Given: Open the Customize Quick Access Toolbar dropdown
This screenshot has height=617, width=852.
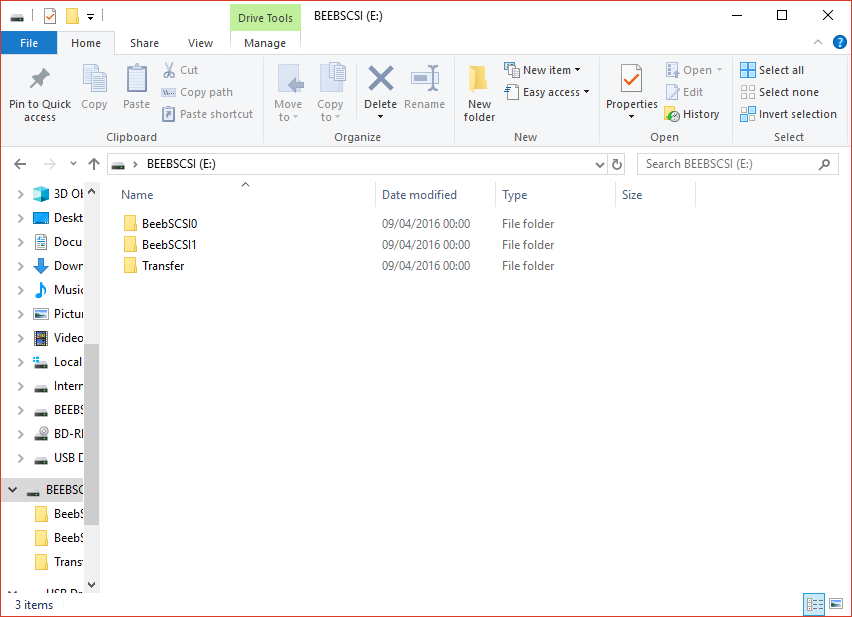Looking at the screenshot, I should tap(90, 17).
